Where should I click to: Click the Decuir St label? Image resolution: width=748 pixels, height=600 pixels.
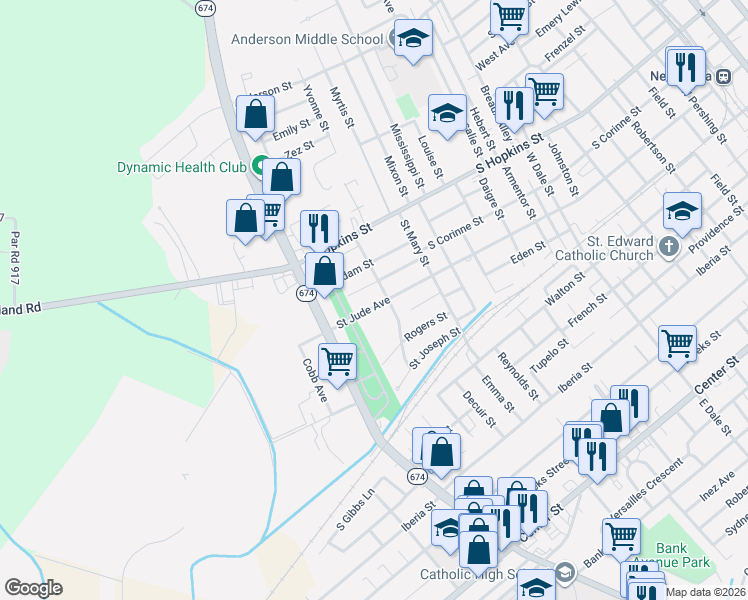pyautogui.click(x=479, y=409)
